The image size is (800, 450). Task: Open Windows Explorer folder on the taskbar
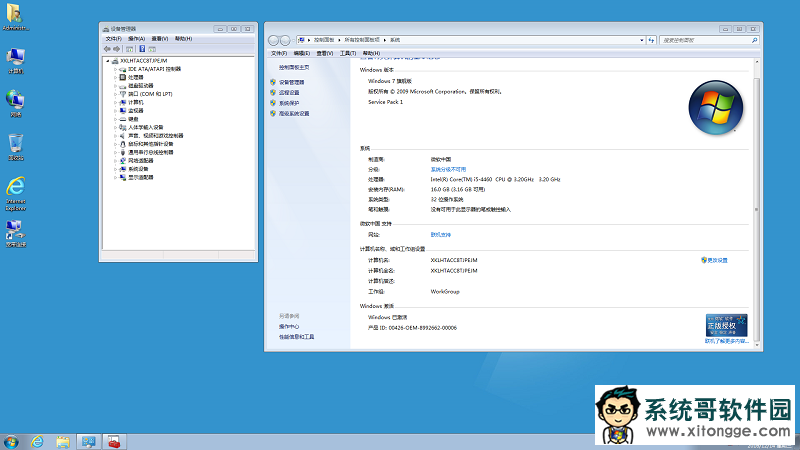point(63,442)
